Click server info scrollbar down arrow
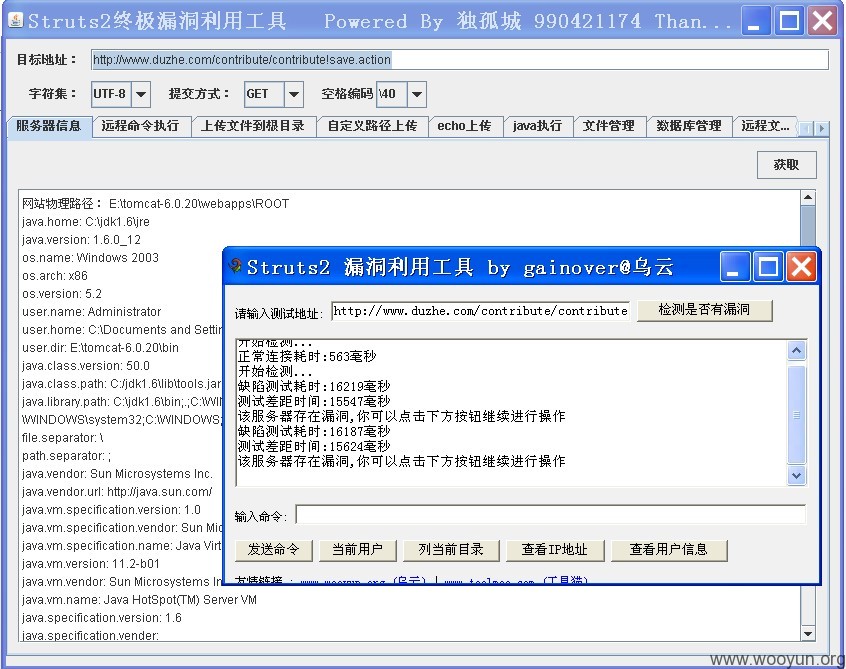This screenshot has width=846, height=669. pyautogui.click(x=808, y=634)
